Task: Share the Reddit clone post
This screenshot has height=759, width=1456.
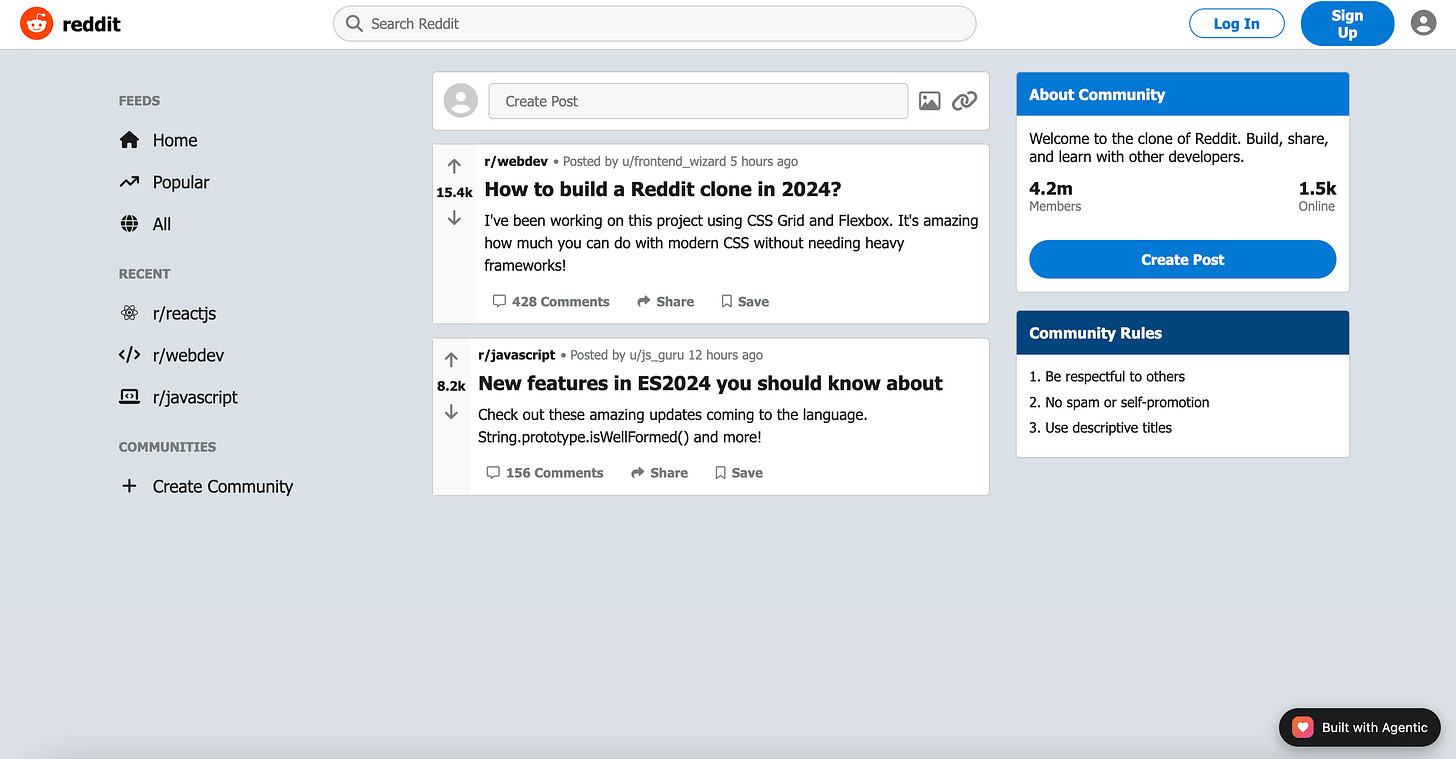Action: click(665, 301)
